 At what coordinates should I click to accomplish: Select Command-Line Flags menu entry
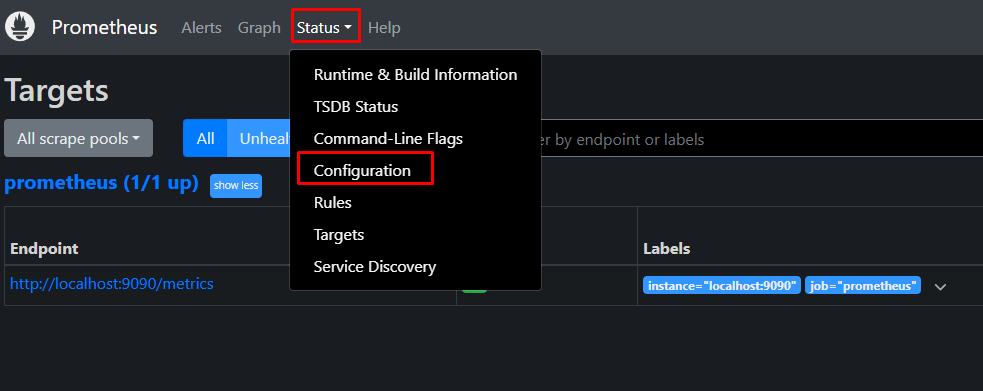(415, 138)
